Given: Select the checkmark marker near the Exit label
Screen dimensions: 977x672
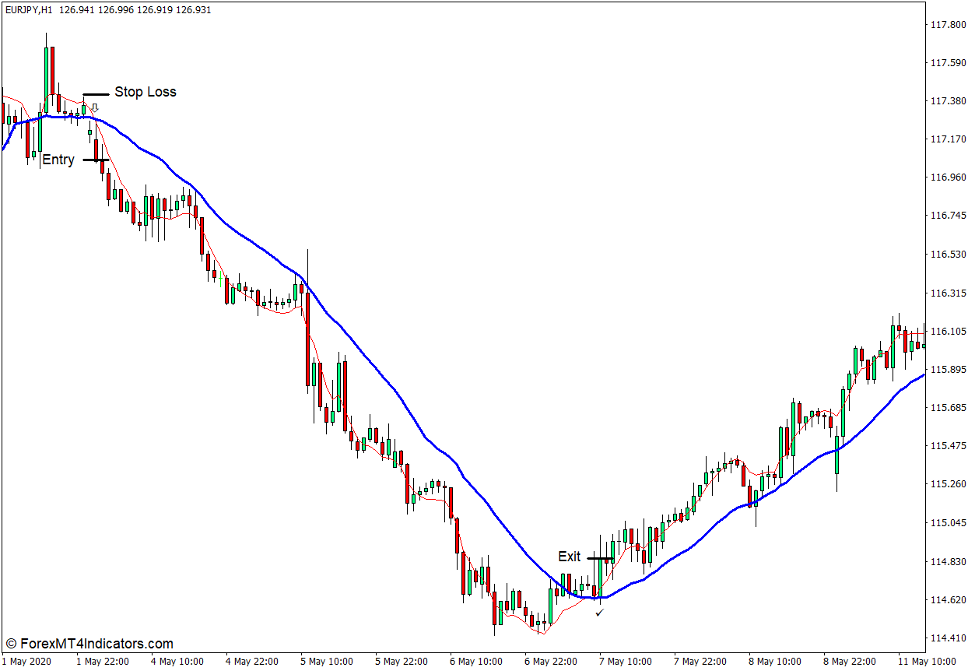Looking at the screenshot, I should click(599, 612).
